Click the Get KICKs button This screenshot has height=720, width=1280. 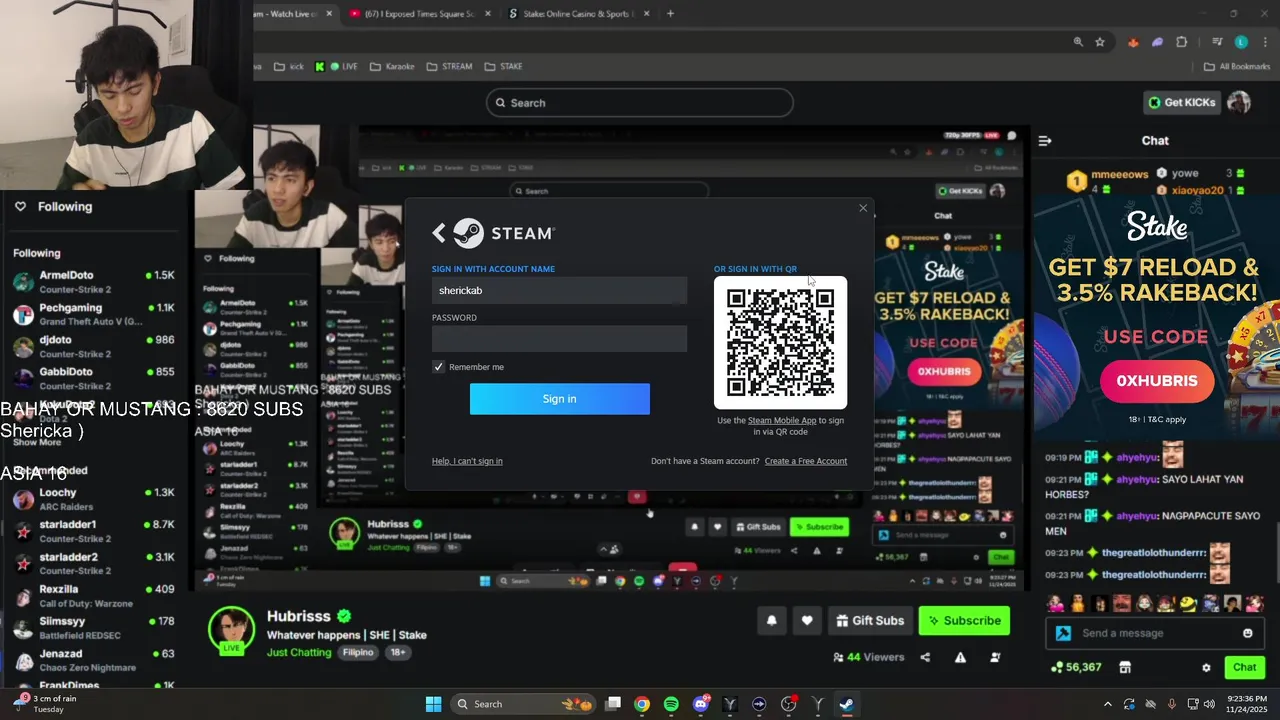pos(1182,102)
